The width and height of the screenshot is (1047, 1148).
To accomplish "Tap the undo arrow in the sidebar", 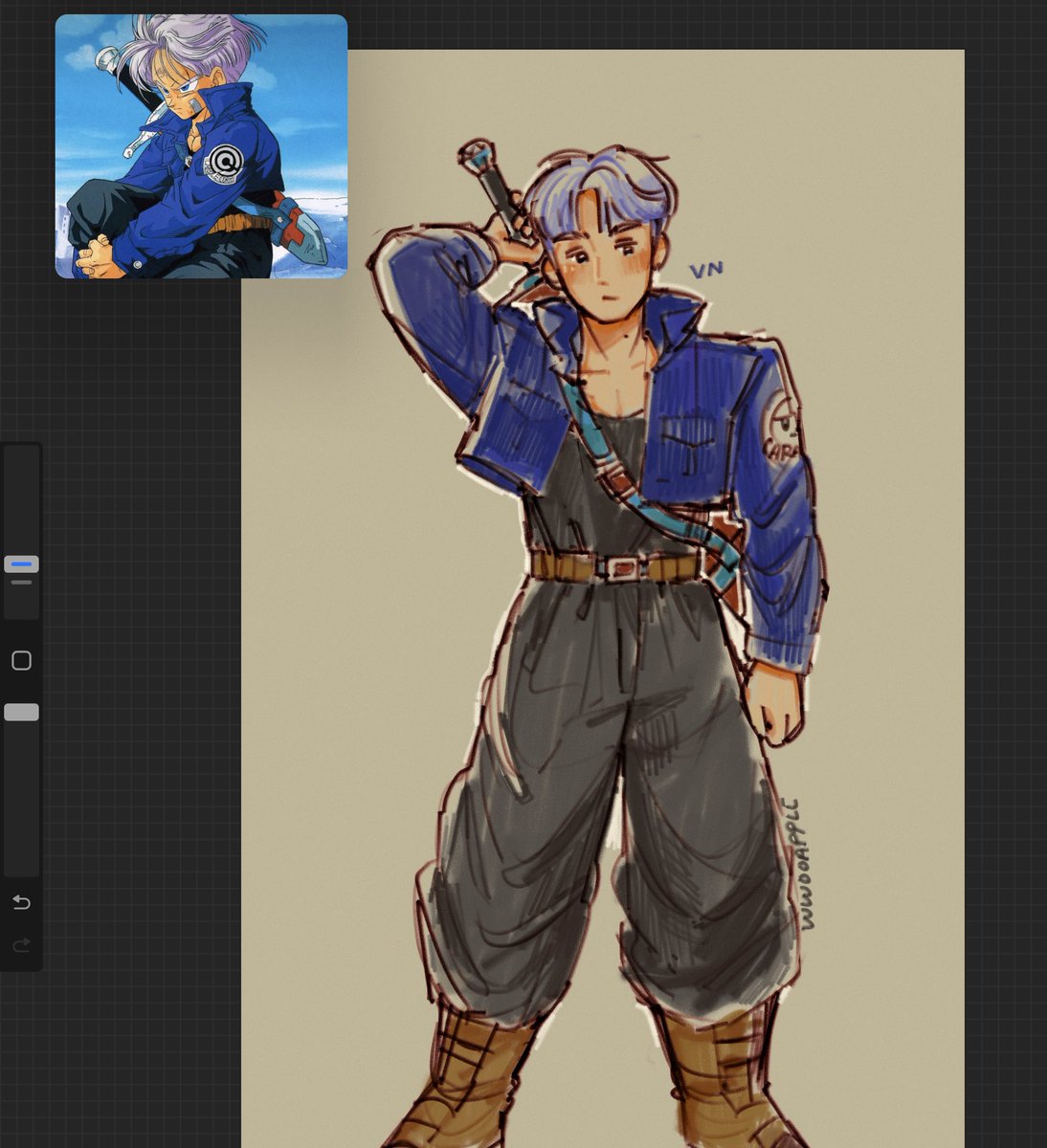I will (x=21, y=902).
